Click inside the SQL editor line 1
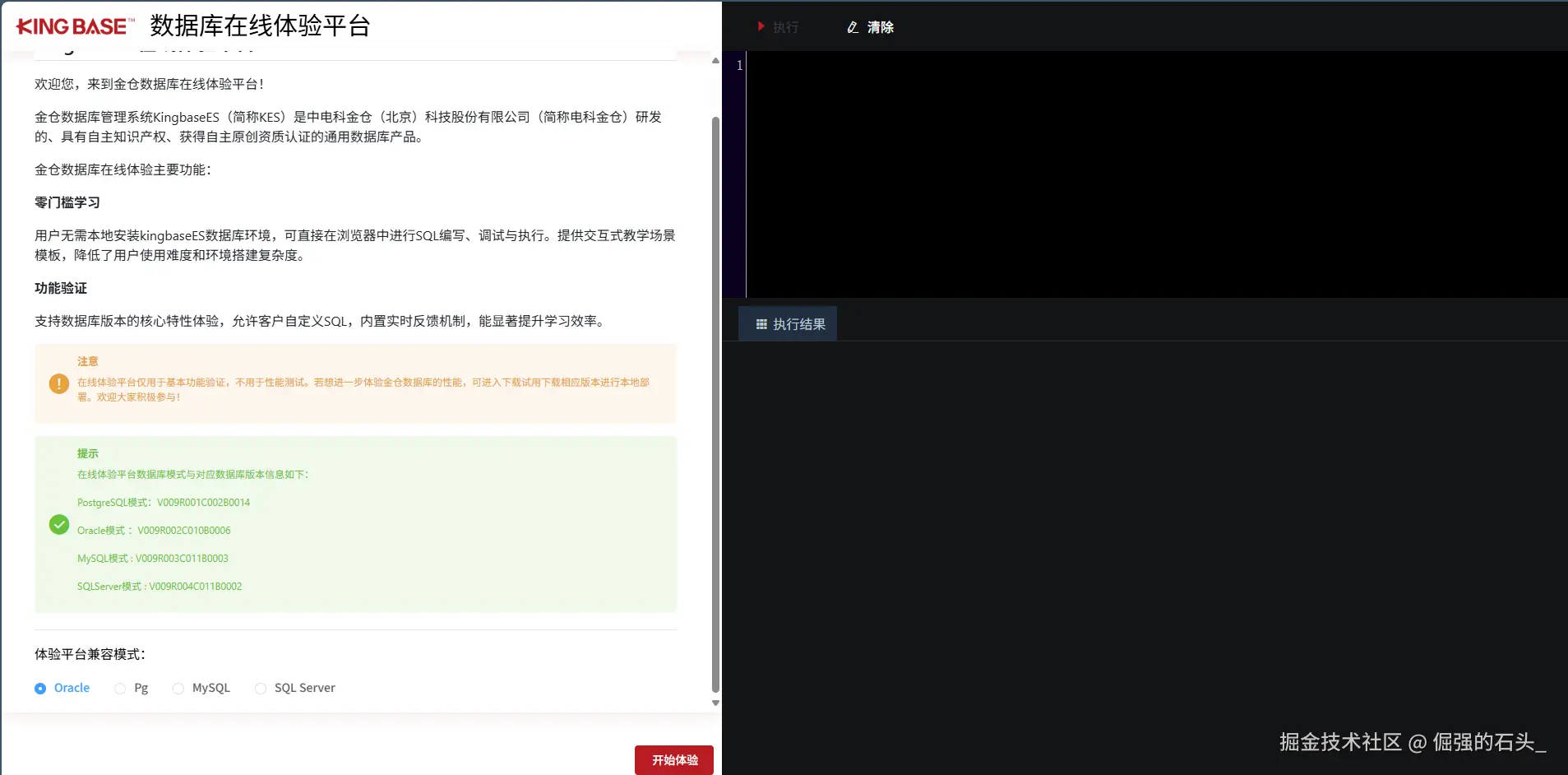The image size is (1568, 775). click(1157, 65)
